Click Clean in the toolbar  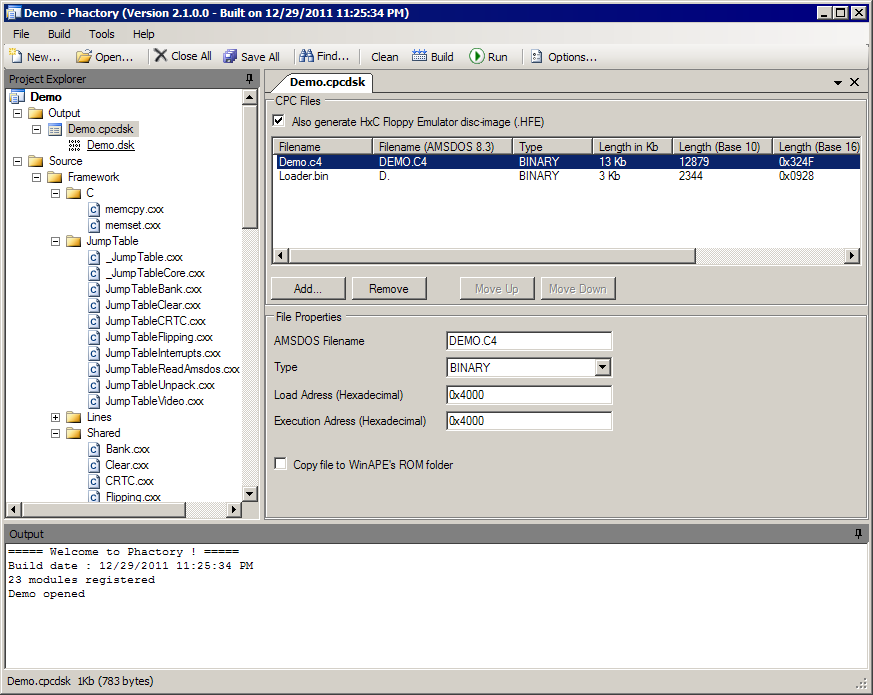click(x=385, y=57)
